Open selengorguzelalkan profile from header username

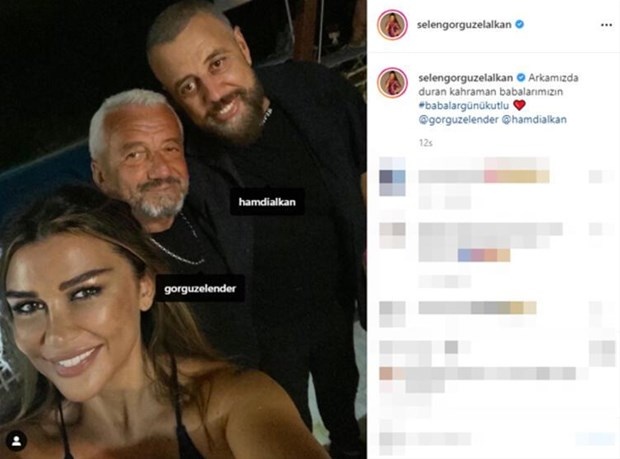(x=464, y=25)
